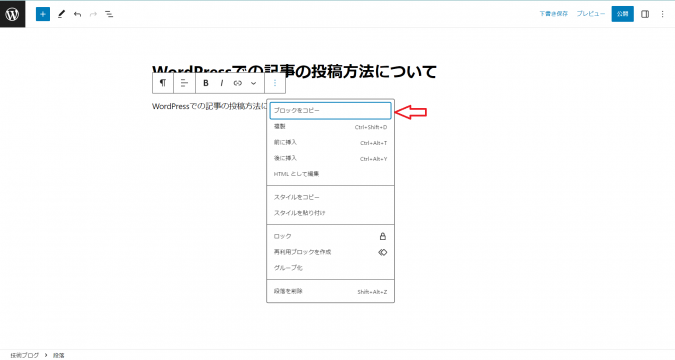Image resolution: width=675 pixels, height=360 pixels.
Task: Select HTML として編集 option
Action: 330,174
